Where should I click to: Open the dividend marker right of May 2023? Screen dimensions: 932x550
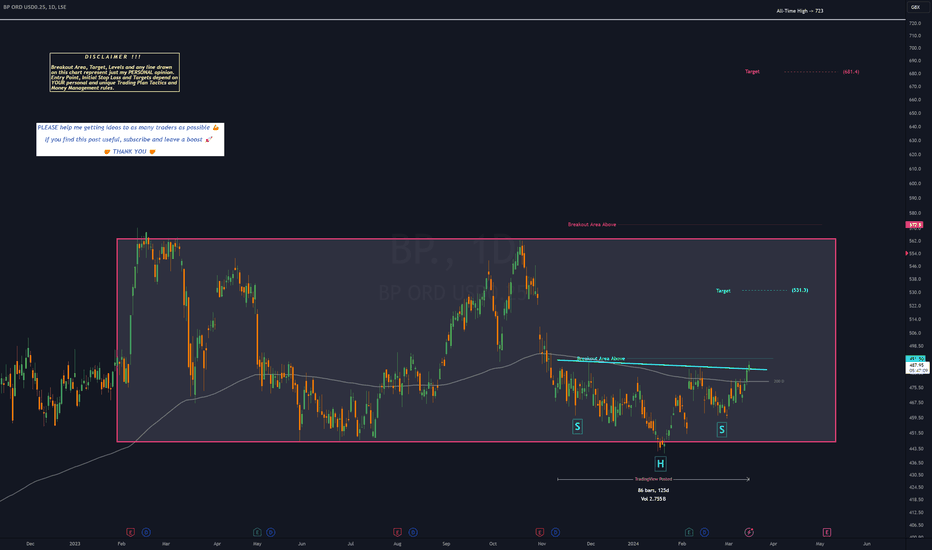coord(270,532)
